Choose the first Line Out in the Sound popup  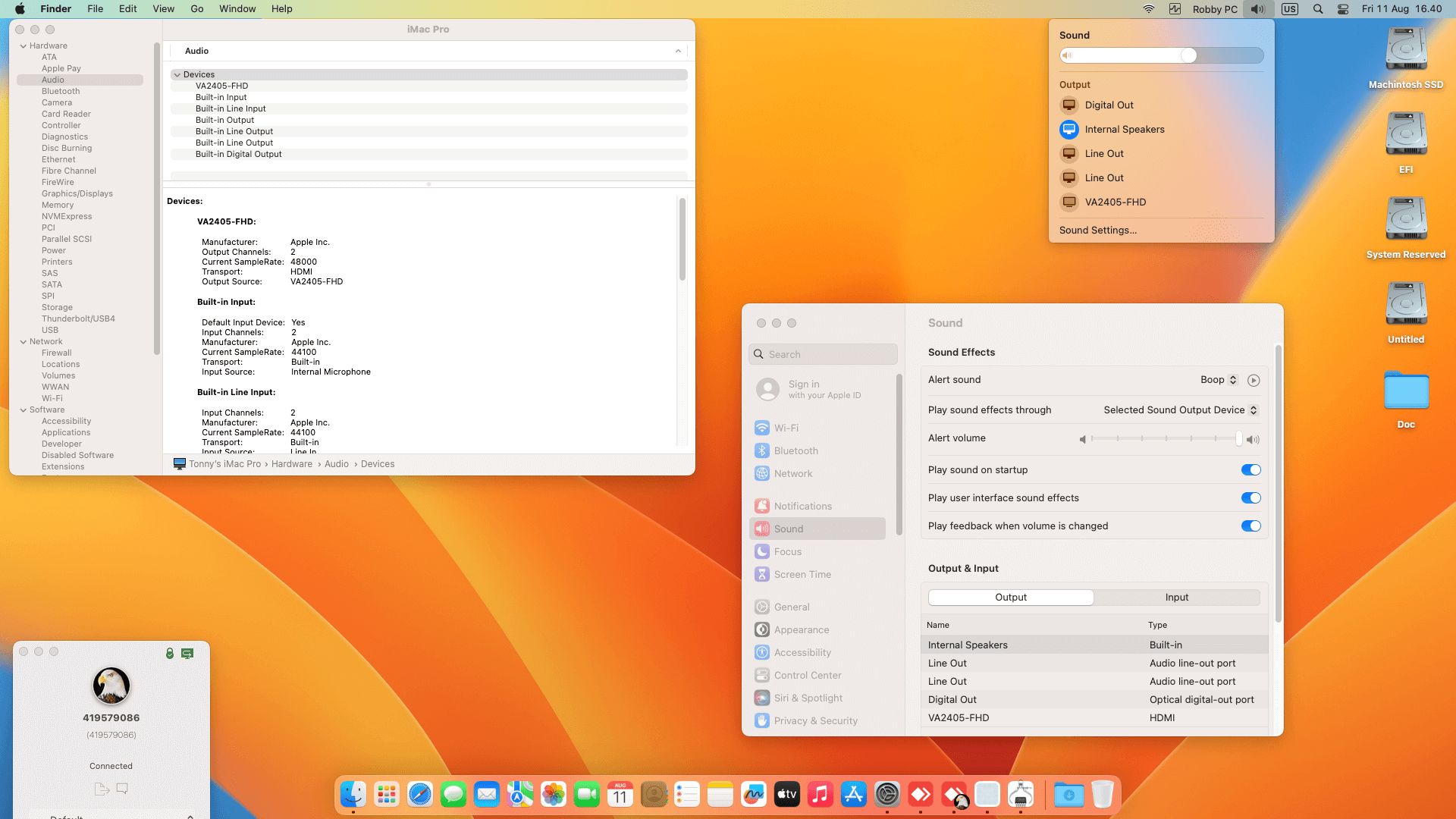point(1161,154)
